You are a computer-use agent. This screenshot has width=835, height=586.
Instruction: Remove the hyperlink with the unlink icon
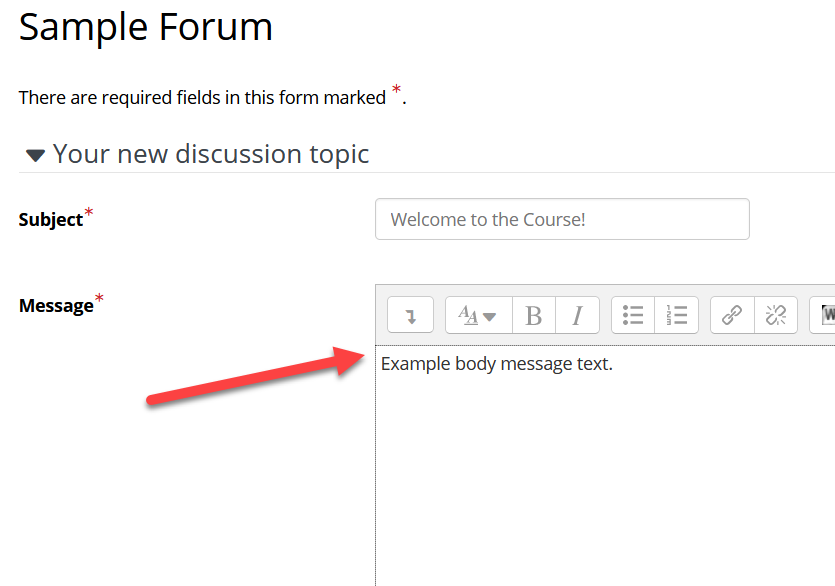[x=776, y=315]
